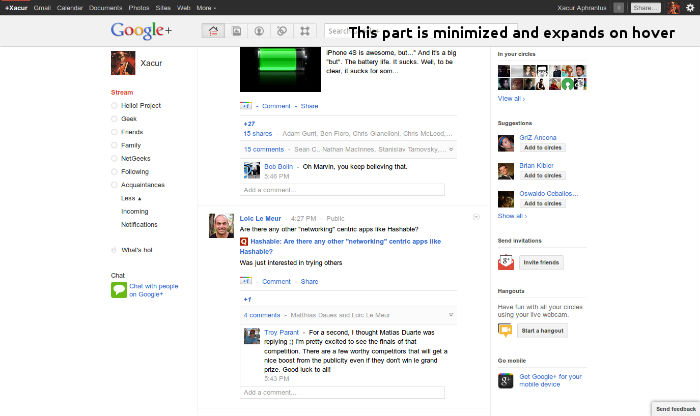The height and width of the screenshot is (416, 700).
Task: Open Web from the top bar
Action: 183,8
